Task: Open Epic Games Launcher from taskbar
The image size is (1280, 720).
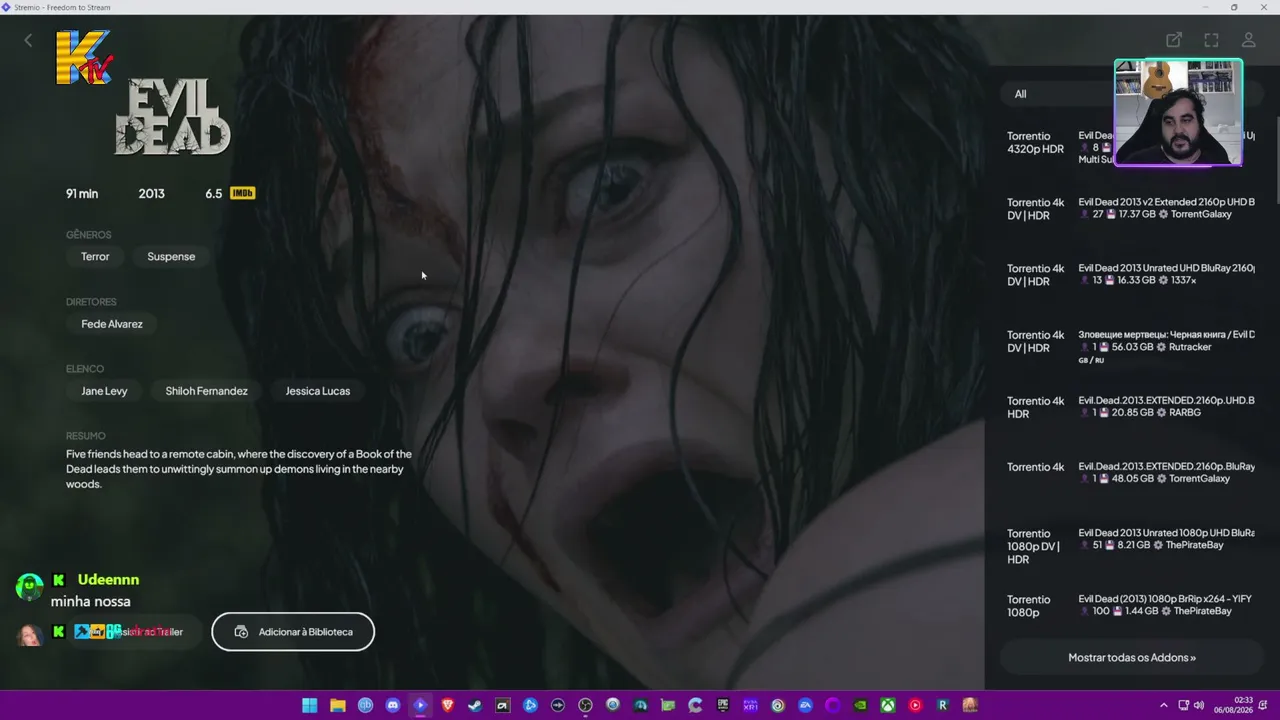Action: pos(722,705)
